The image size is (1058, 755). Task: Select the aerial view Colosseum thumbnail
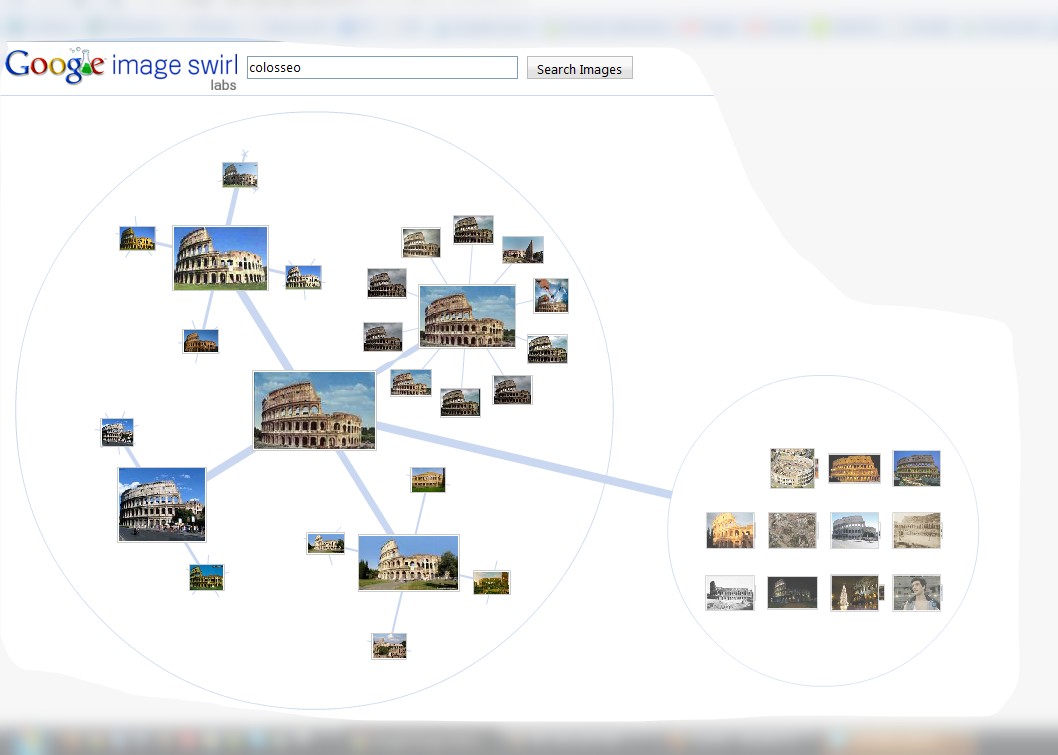pyautogui.click(x=792, y=468)
